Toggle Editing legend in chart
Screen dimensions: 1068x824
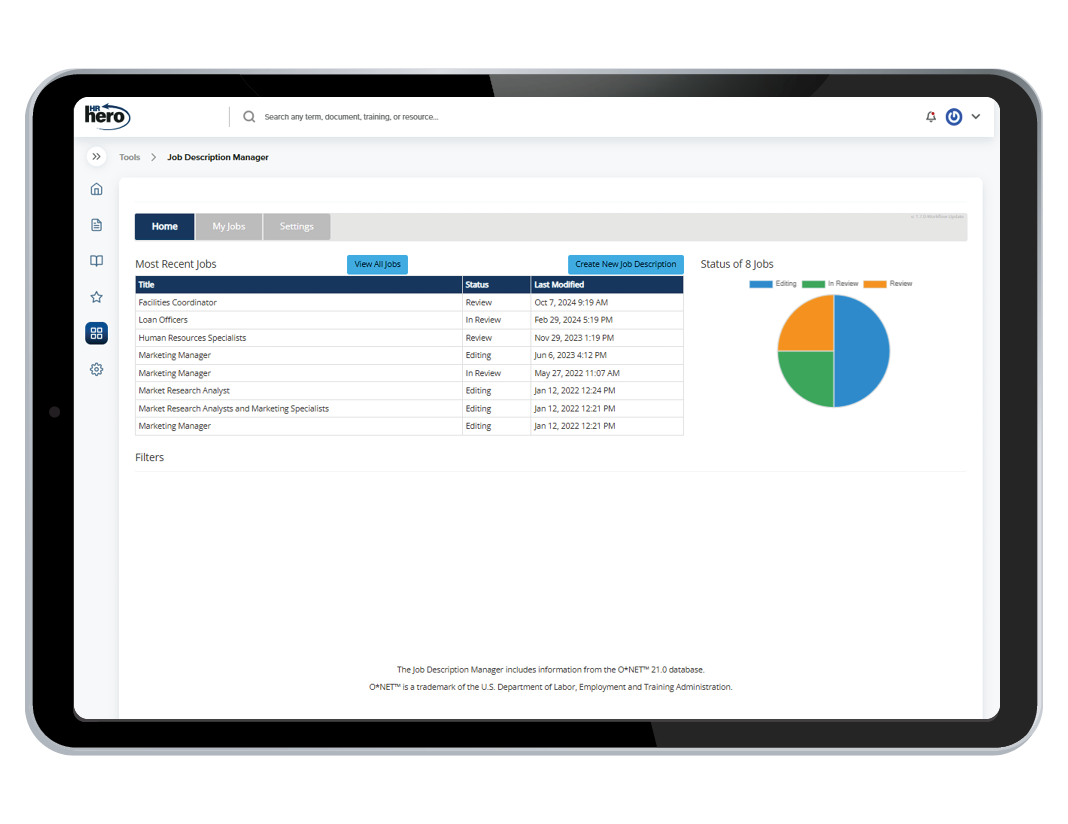click(773, 284)
